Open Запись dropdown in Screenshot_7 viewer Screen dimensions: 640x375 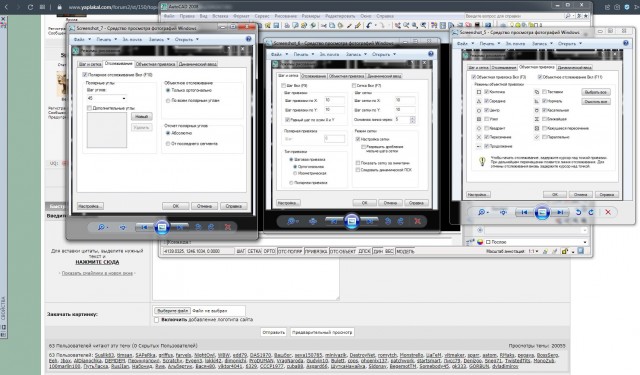coord(159,40)
